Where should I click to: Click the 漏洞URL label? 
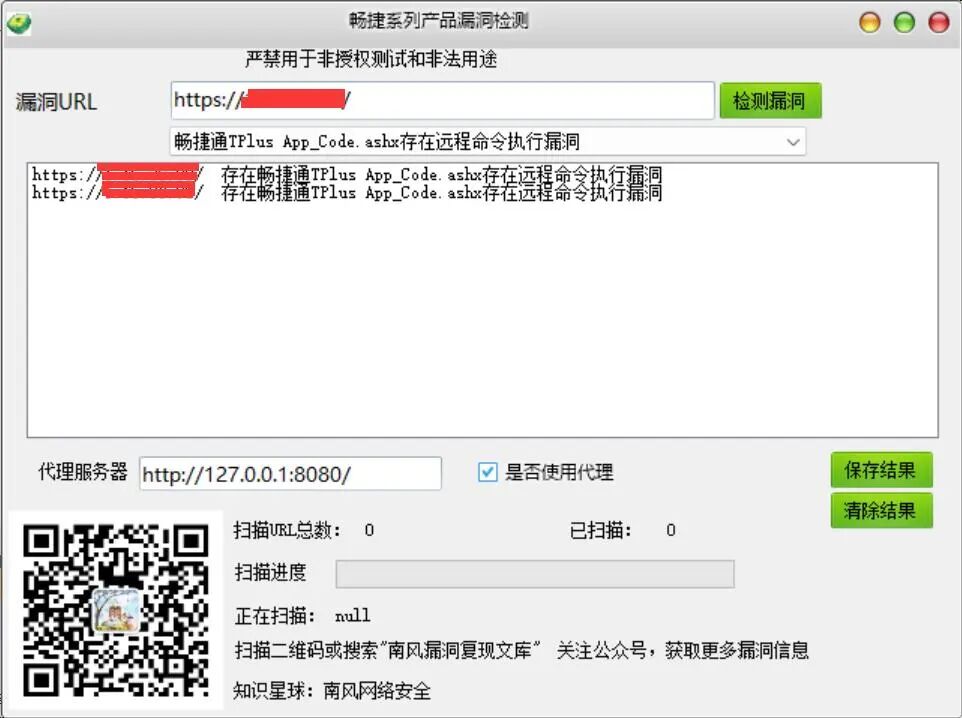coord(56,102)
